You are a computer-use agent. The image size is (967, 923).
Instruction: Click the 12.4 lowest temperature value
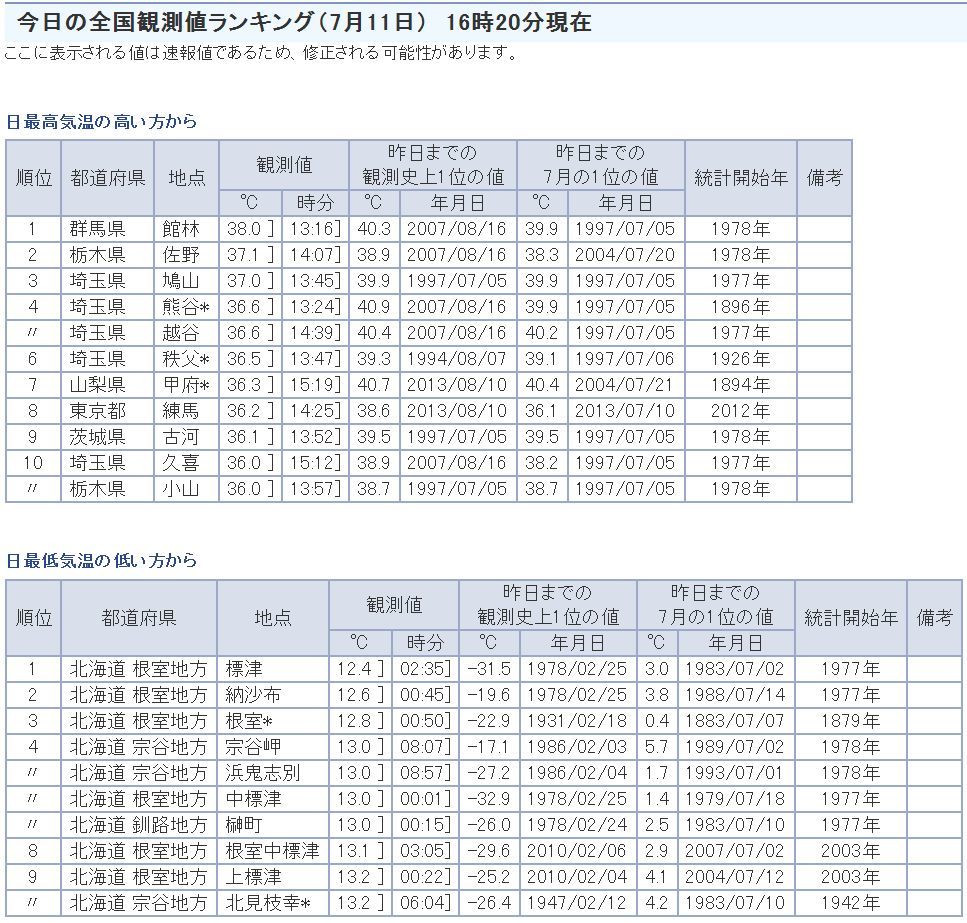[x=353, y=669]
